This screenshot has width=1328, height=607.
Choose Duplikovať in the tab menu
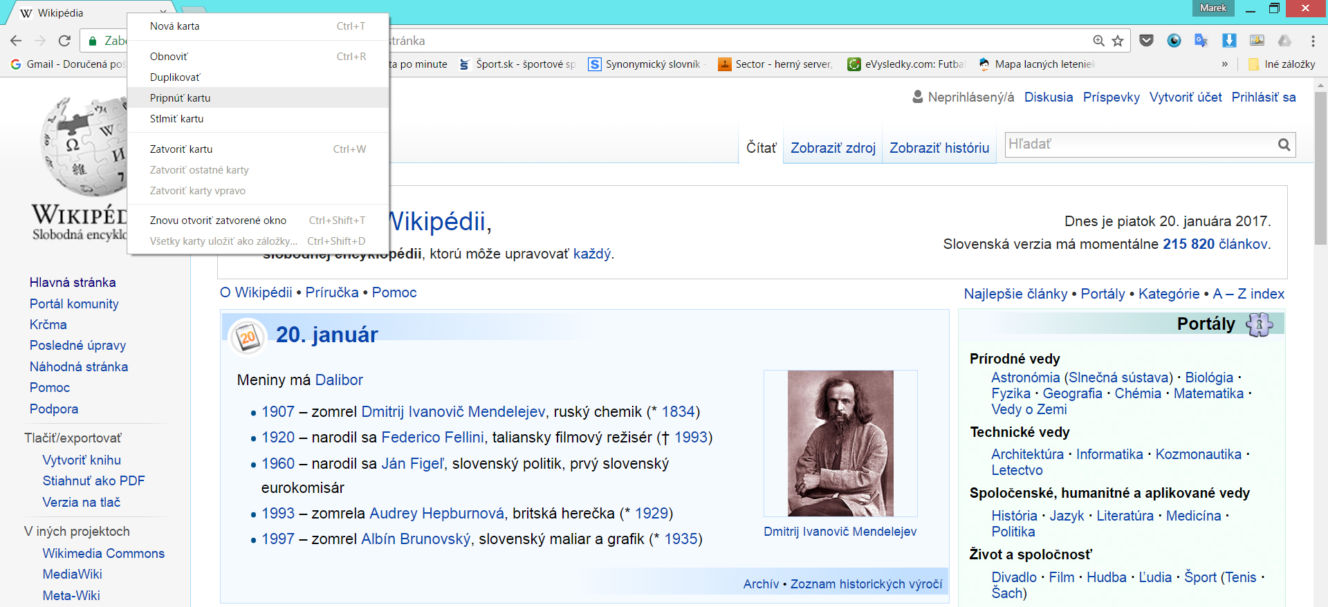coord(258,77)
